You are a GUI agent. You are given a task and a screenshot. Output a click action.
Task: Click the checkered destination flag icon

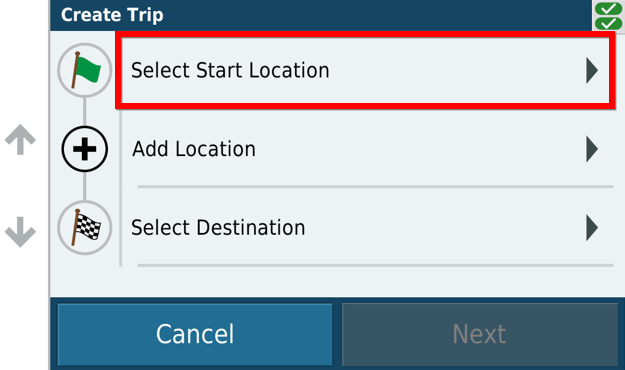click(x=85, y=228)
